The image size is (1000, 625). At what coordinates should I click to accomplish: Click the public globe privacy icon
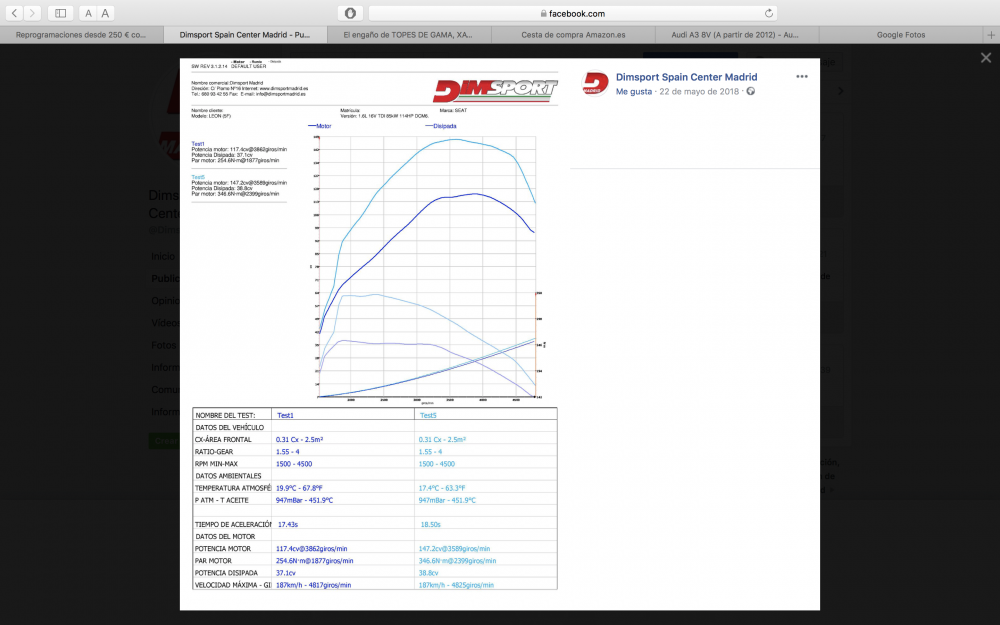pos(750,91)
